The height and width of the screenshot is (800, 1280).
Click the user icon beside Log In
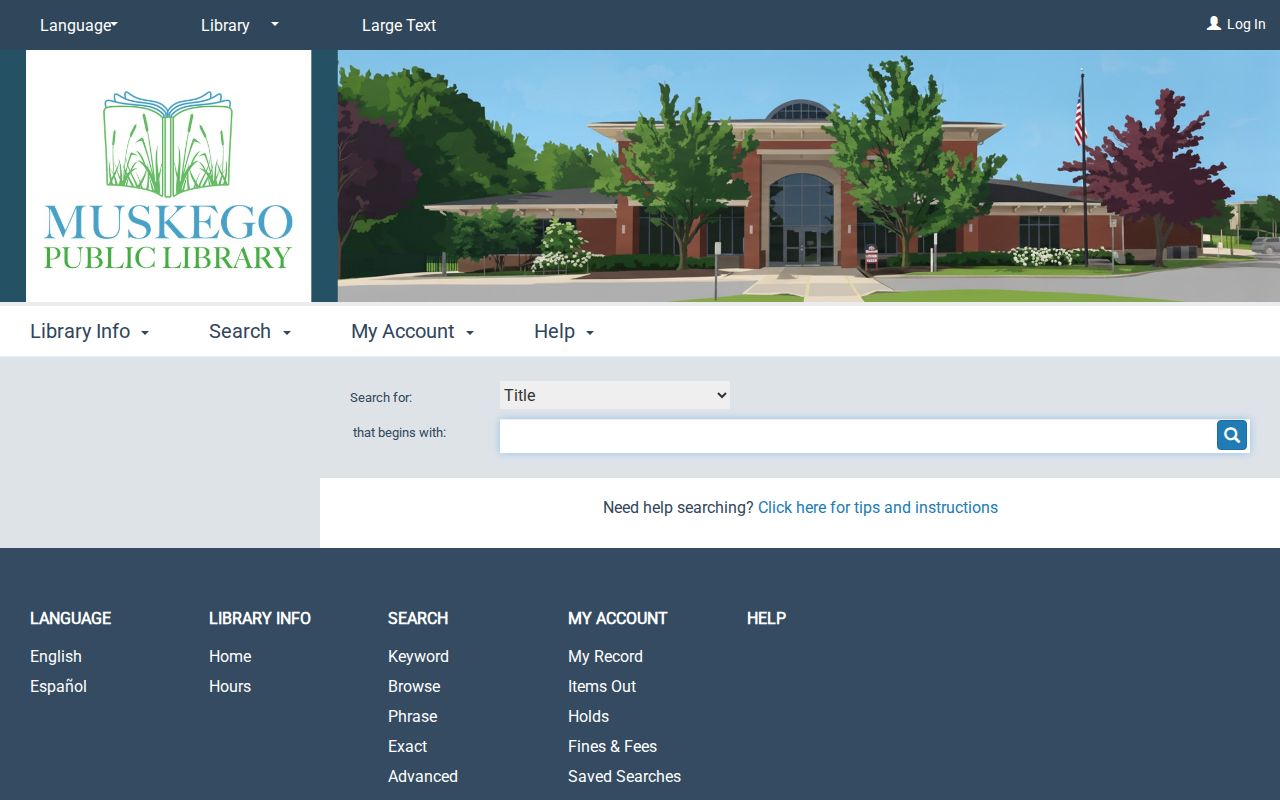coord(1214,23)
